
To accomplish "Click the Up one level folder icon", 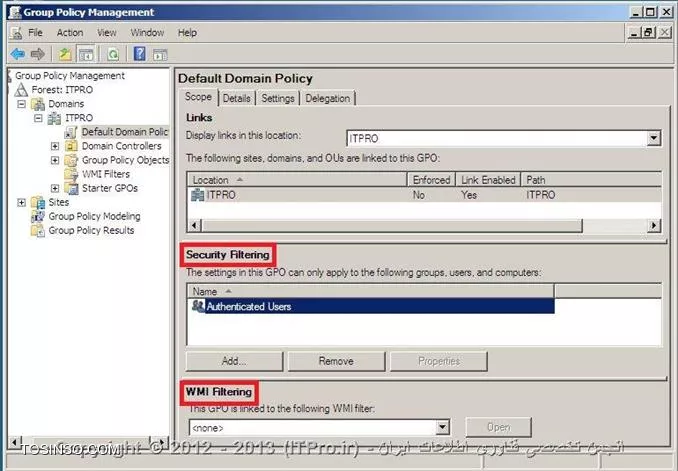I will (65, 54).
